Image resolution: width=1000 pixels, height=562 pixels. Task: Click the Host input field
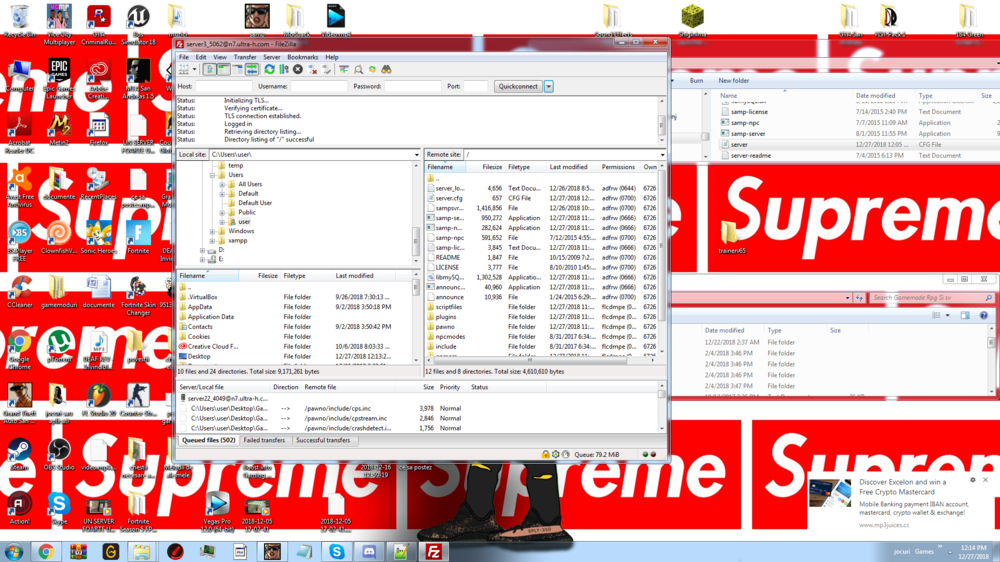point(223,86)
